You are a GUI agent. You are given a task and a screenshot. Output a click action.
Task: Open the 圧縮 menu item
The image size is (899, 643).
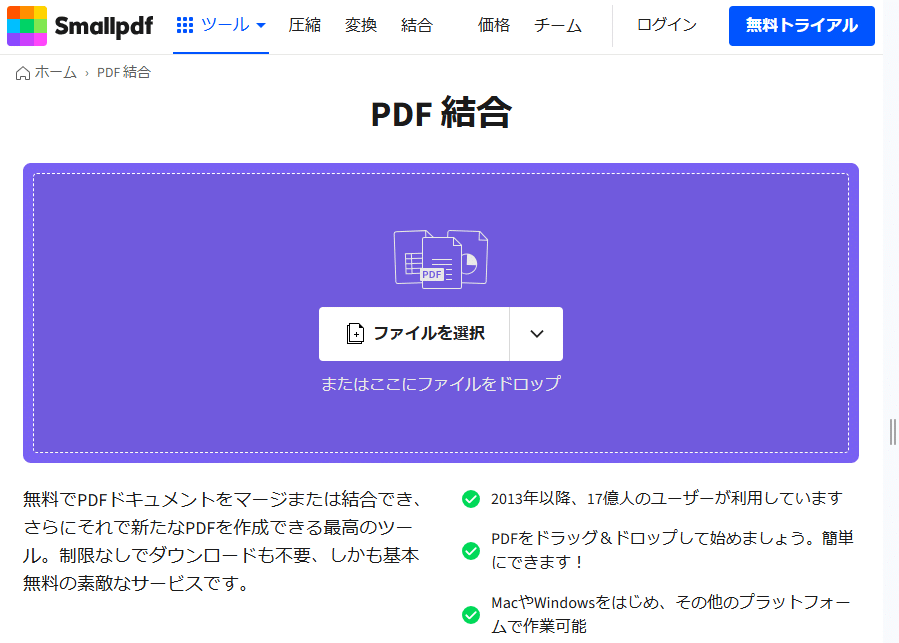[x=304, y=25]
